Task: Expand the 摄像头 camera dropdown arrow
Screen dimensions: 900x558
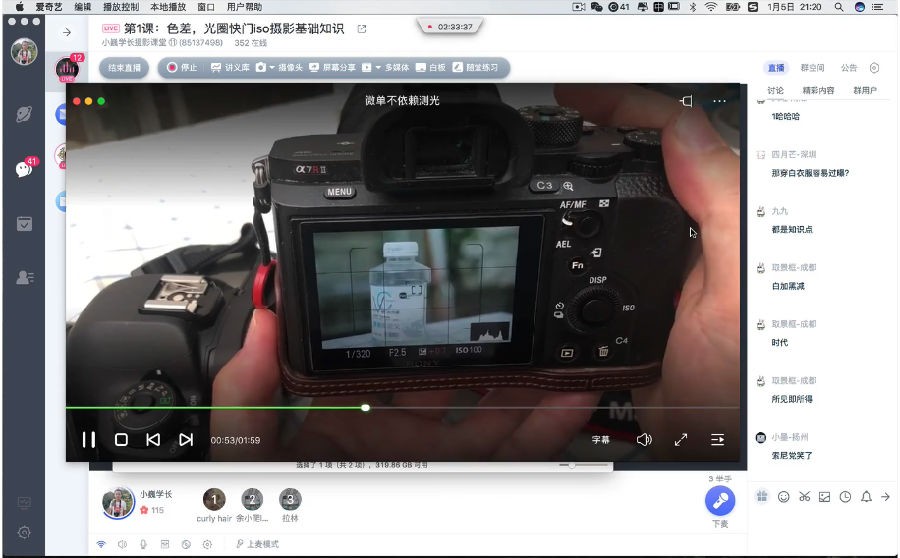Action: (272, 68)
